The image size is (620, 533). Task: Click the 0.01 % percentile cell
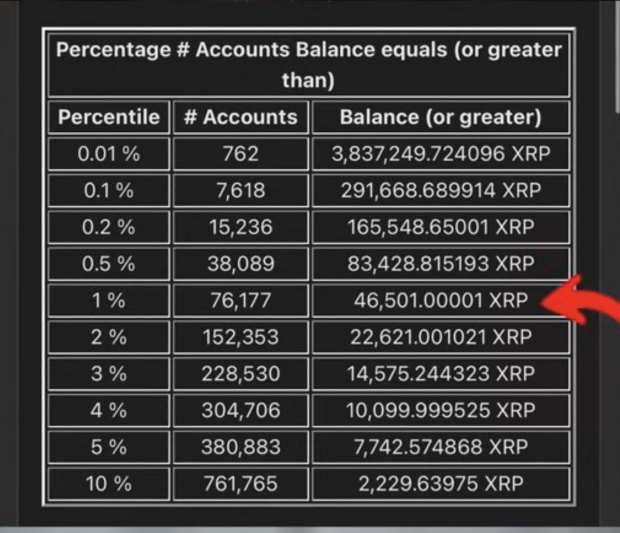tap(109, 154)
